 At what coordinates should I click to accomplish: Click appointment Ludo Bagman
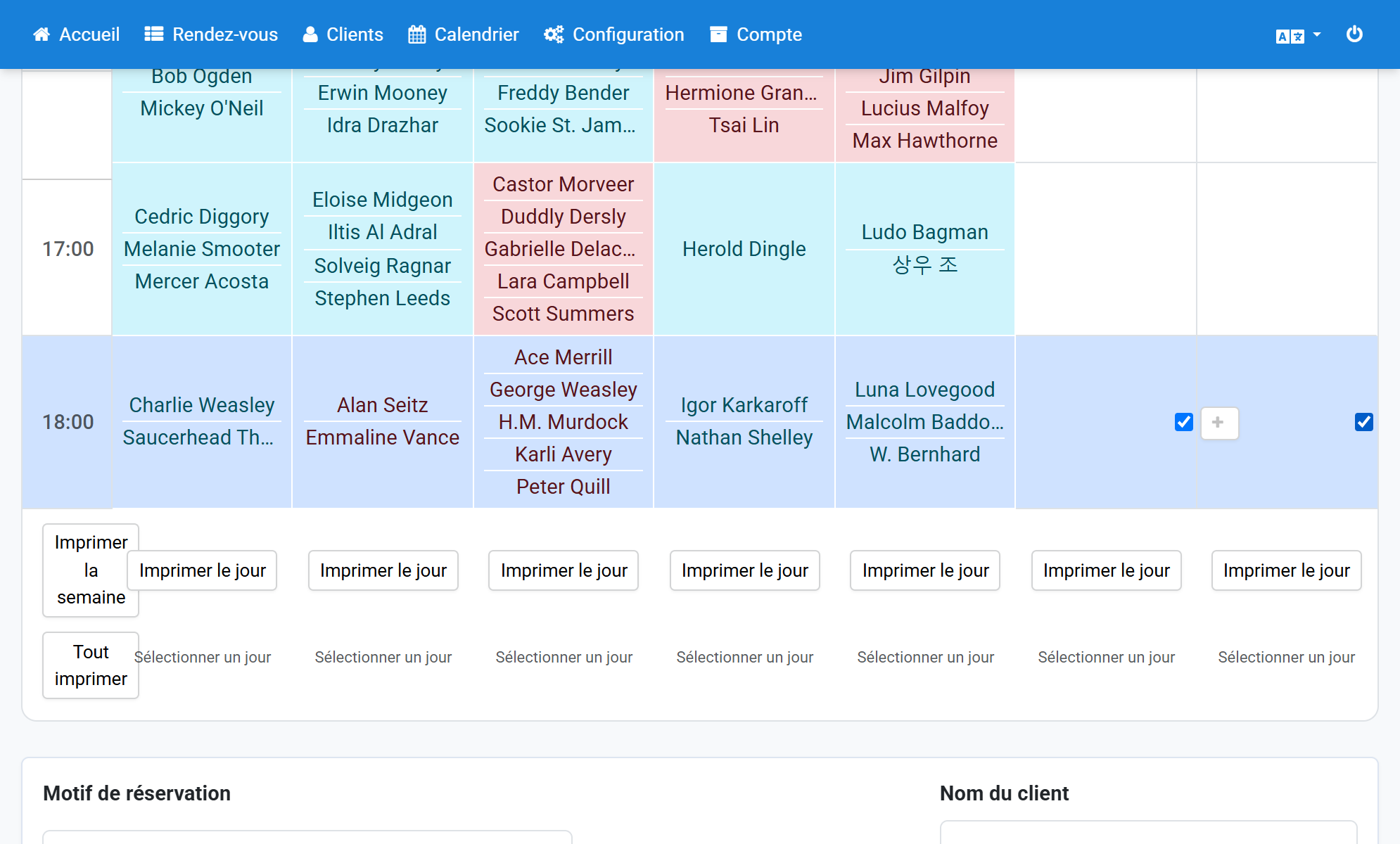pyautogui.click(x=925, y=232)
